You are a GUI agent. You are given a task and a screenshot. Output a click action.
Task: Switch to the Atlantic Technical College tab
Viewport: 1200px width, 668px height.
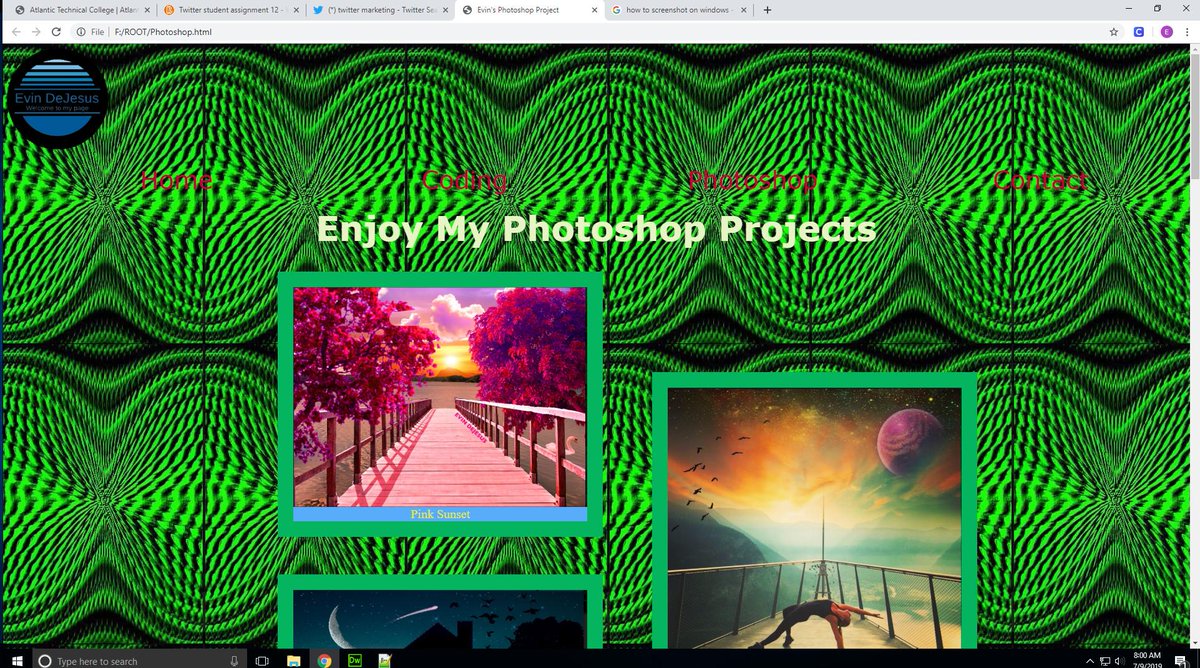click(80, 10)
